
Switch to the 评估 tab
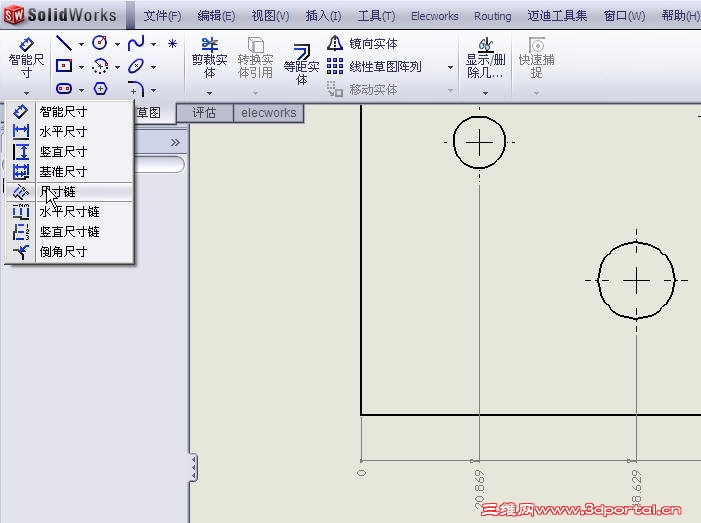[205, 113]
